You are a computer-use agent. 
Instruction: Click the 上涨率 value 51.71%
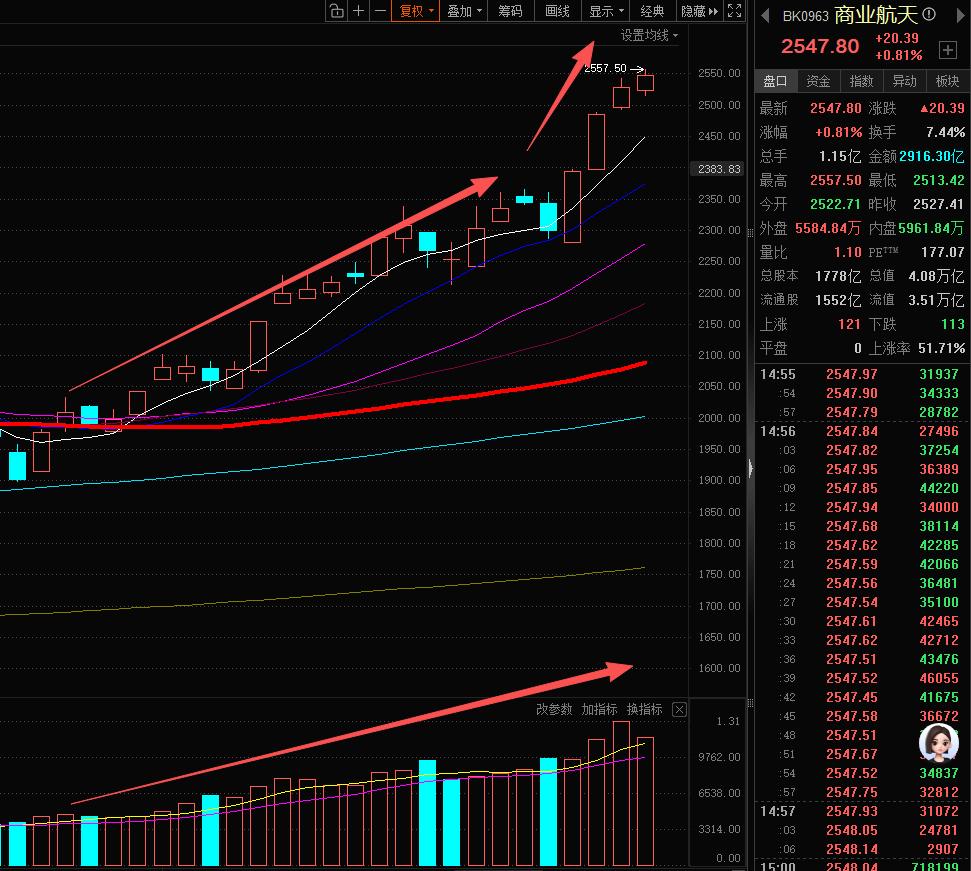click(941, 349)
